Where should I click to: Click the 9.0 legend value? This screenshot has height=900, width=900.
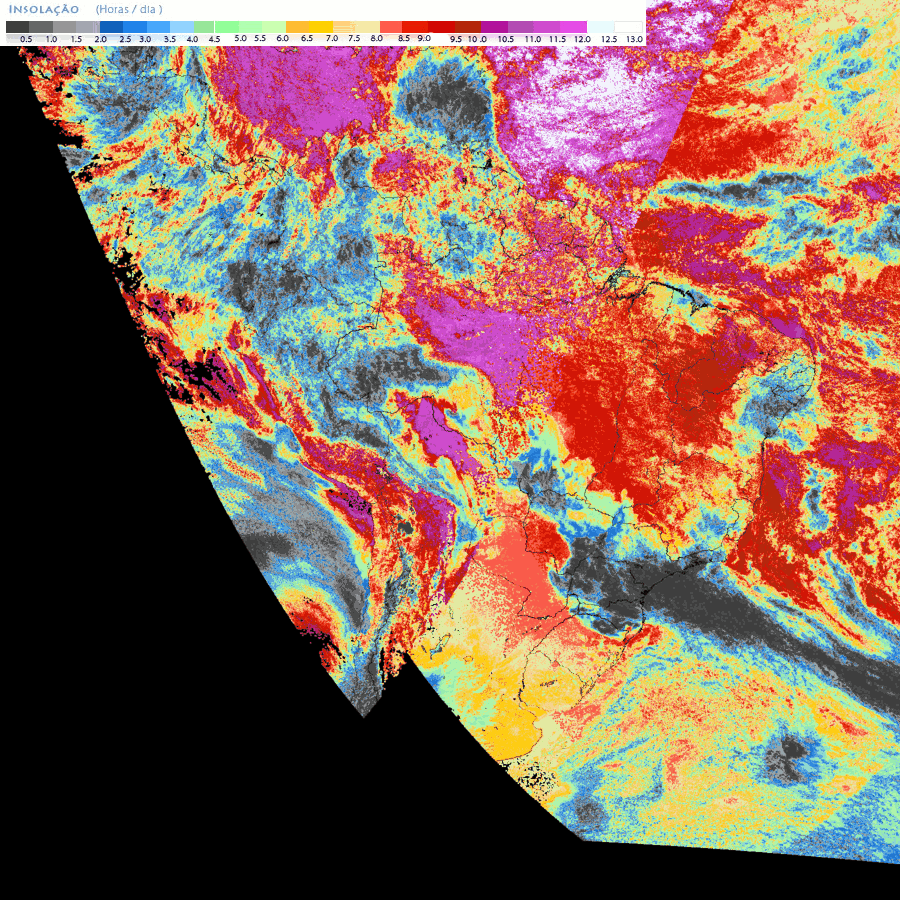click(x=424, y=38)
